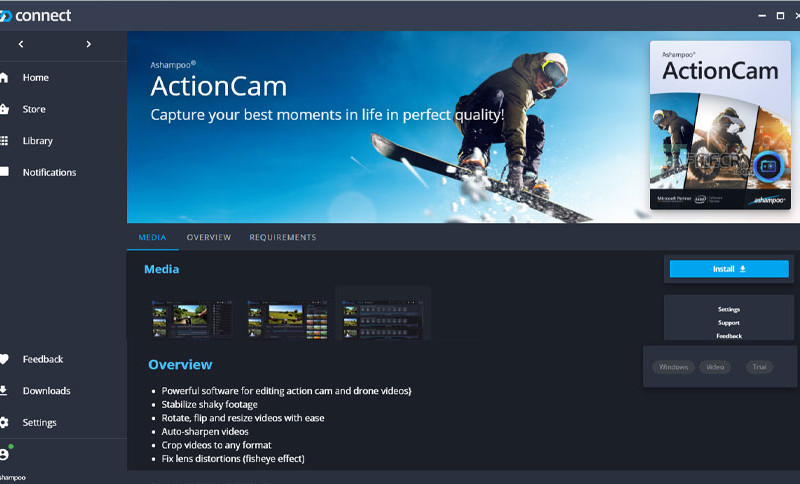Viewport: 800px width, 484px height.
Task: Go to Home page
Action: click(36, 78)
